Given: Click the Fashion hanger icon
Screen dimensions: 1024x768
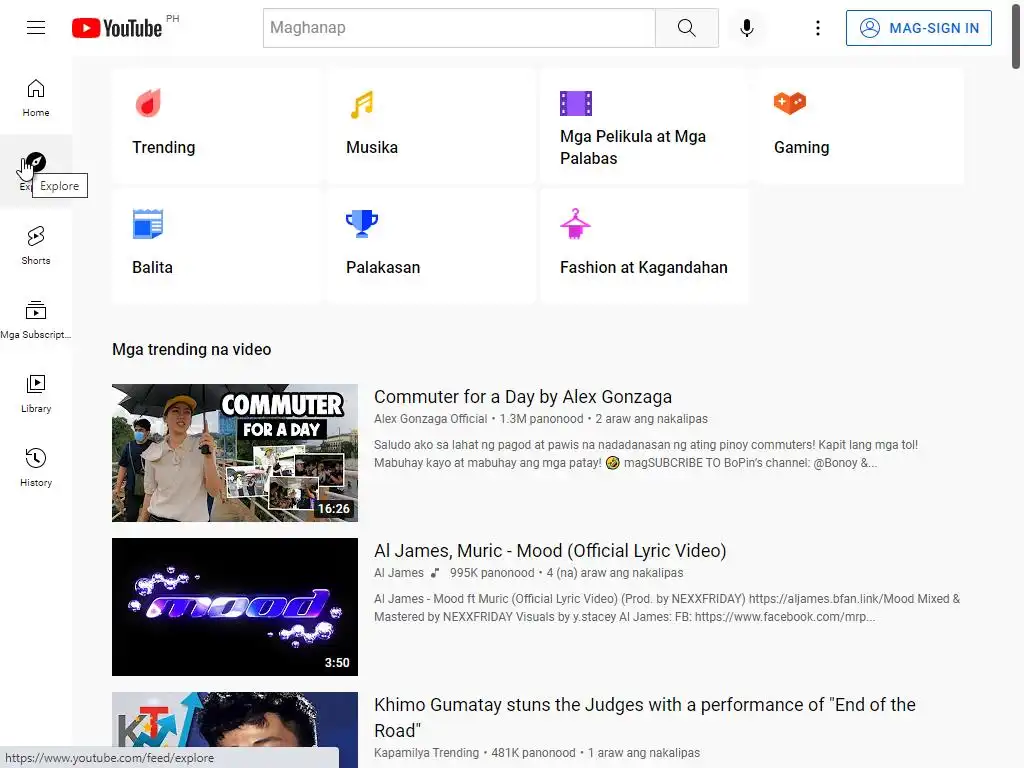Looking at the screenshot, I should coord(575,223).
